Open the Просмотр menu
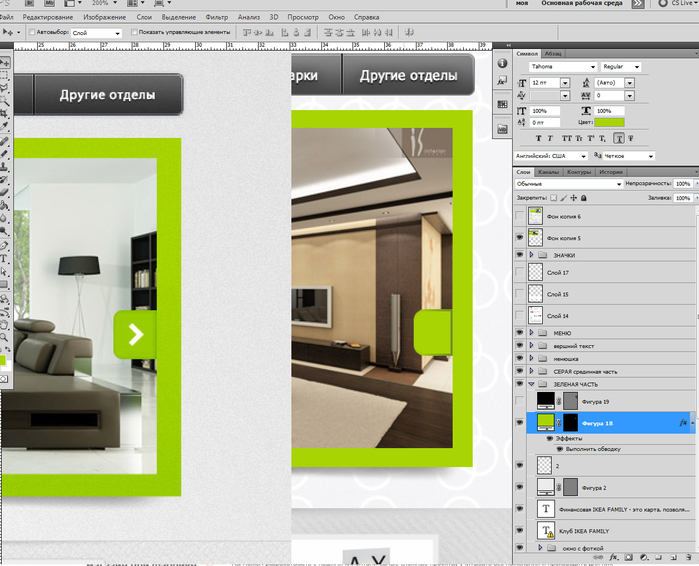Screen dimensions: 699x566 point(303,17)
